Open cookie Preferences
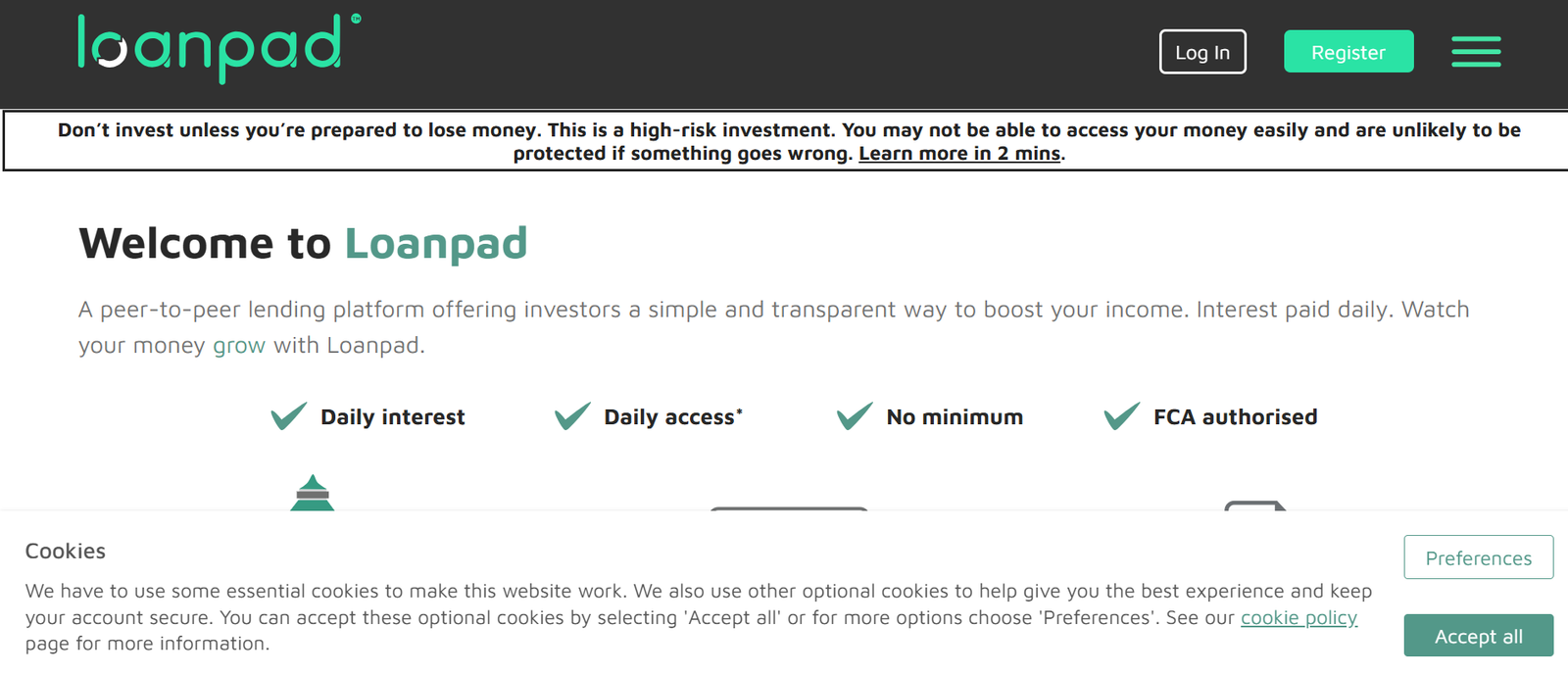This screenshot has width=1568, height=674. click(x=1478, y=557)
